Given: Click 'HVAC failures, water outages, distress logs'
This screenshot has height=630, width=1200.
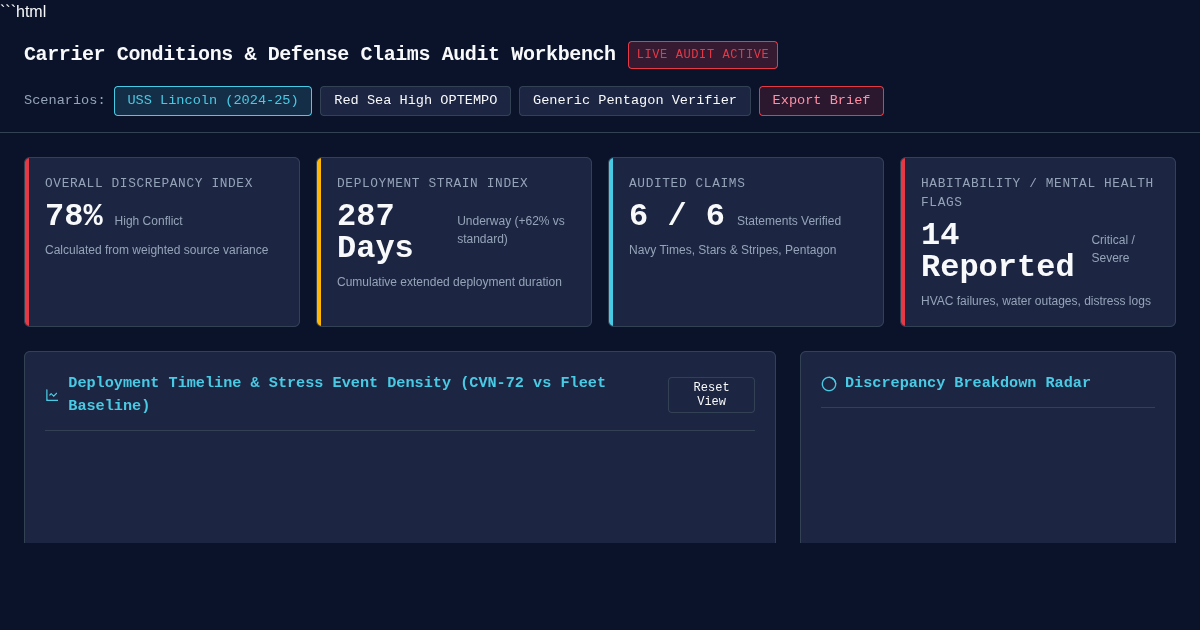Looking at the screenshot, I should [x=1036, y=301].
